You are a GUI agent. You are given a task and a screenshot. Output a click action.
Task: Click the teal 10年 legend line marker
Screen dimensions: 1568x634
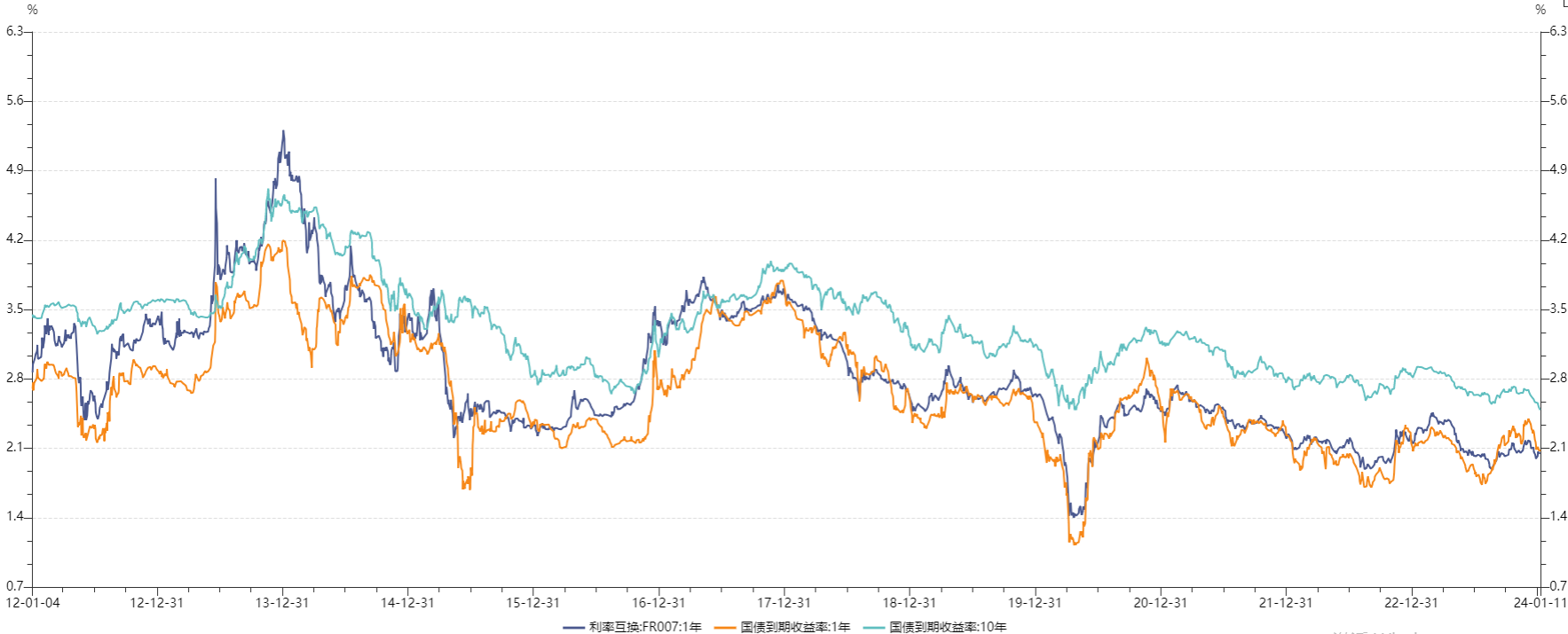pyautogui.click(x=874, y=627)
